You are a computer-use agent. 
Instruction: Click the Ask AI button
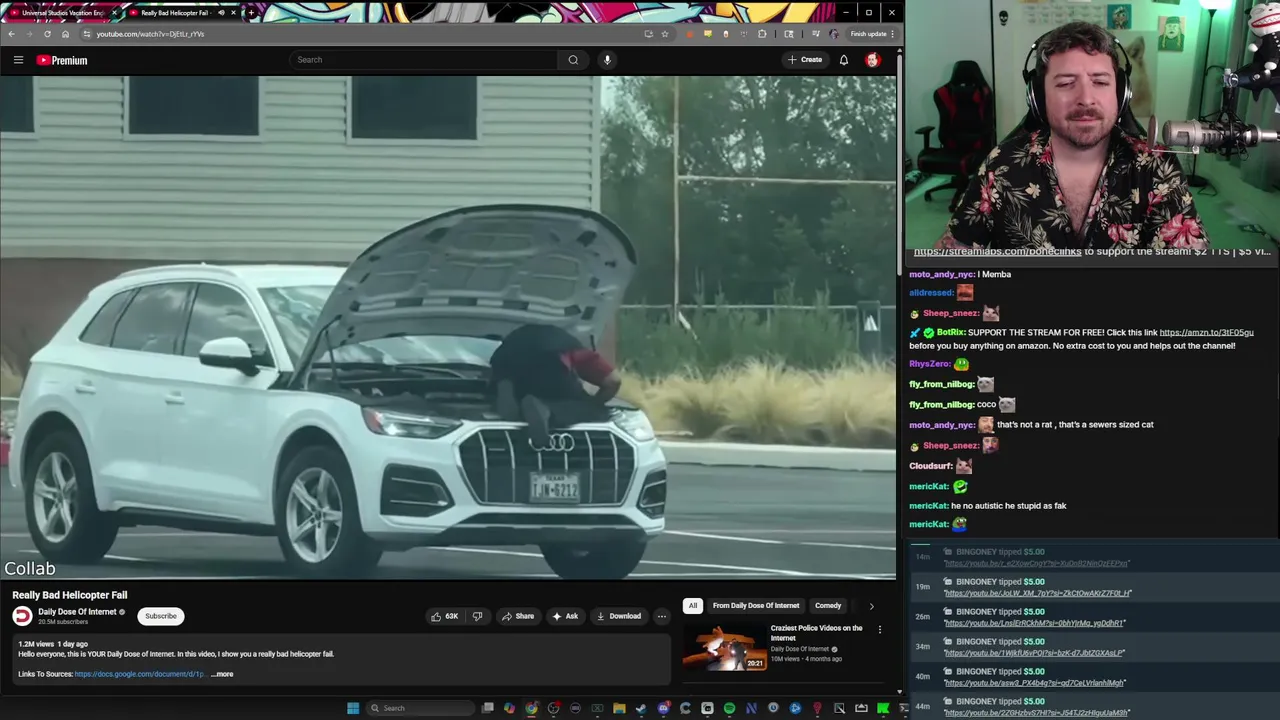tap(565, 616)
